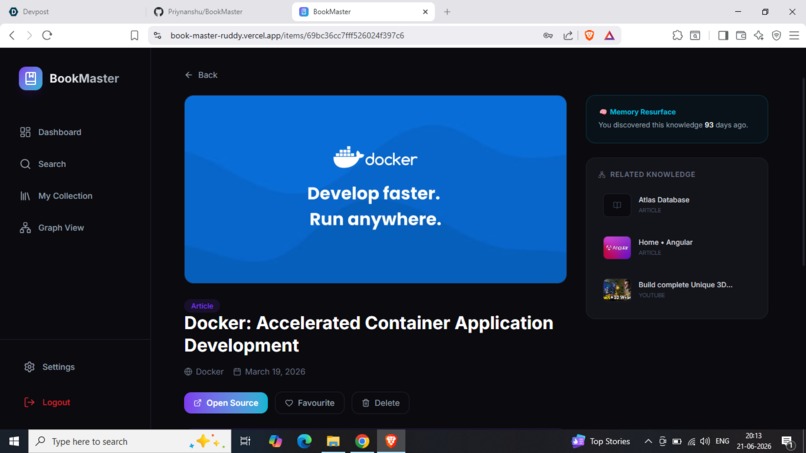Click the share page icon
Viewport: 806px width, 453px height.
(568, 35)
